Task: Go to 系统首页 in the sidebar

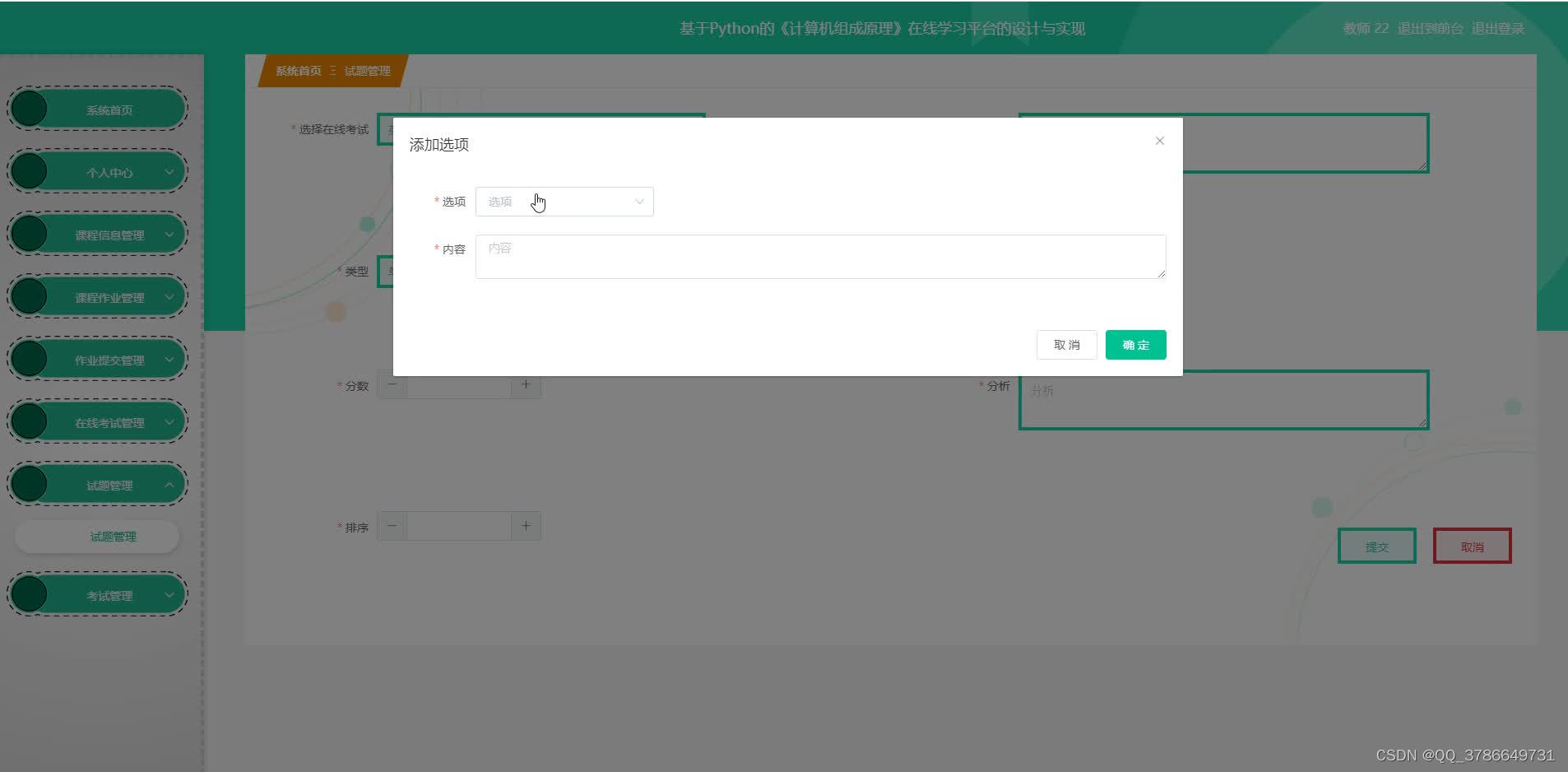Action: (x=98, y=109)
